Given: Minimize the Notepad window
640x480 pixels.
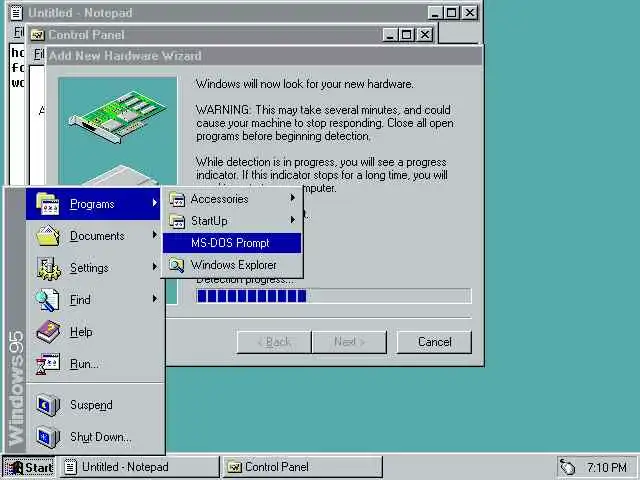Looking at the screenshot, I should [x=435, y=13].
